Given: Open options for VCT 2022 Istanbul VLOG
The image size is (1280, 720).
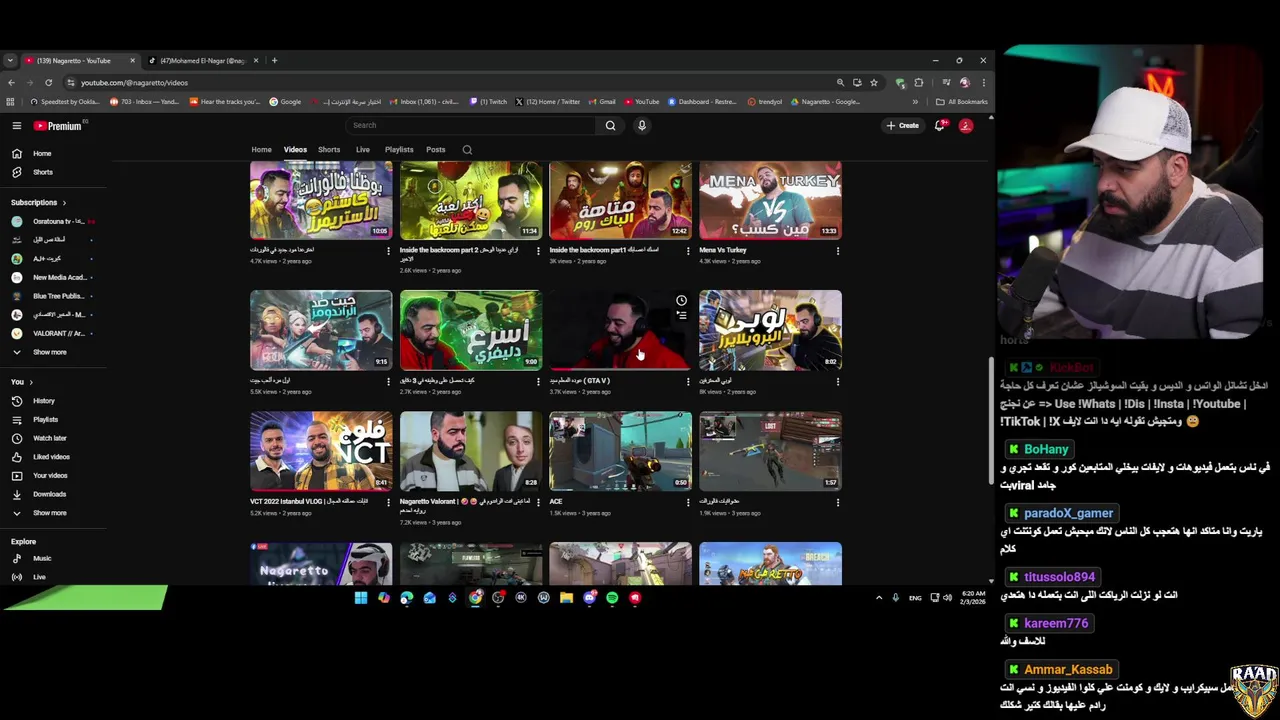Looking at the screenshot, I should tap(388, 502).
